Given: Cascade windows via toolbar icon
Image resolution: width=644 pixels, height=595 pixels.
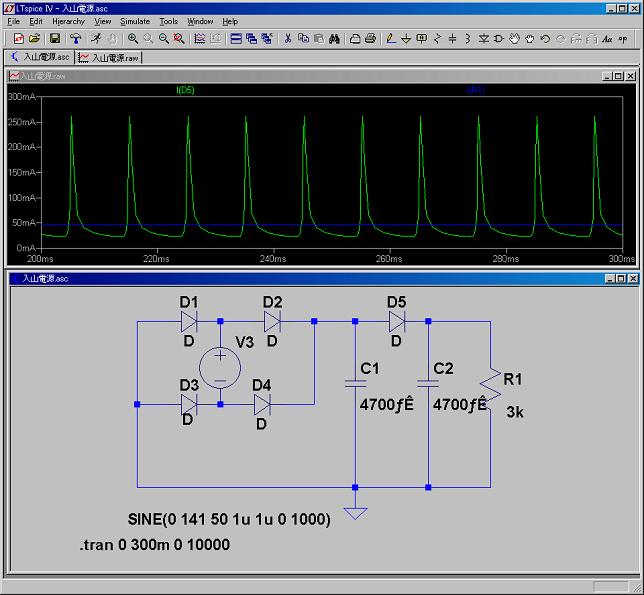Looking at the screenshot, I should pyautogui.click(x=251, y=39).
